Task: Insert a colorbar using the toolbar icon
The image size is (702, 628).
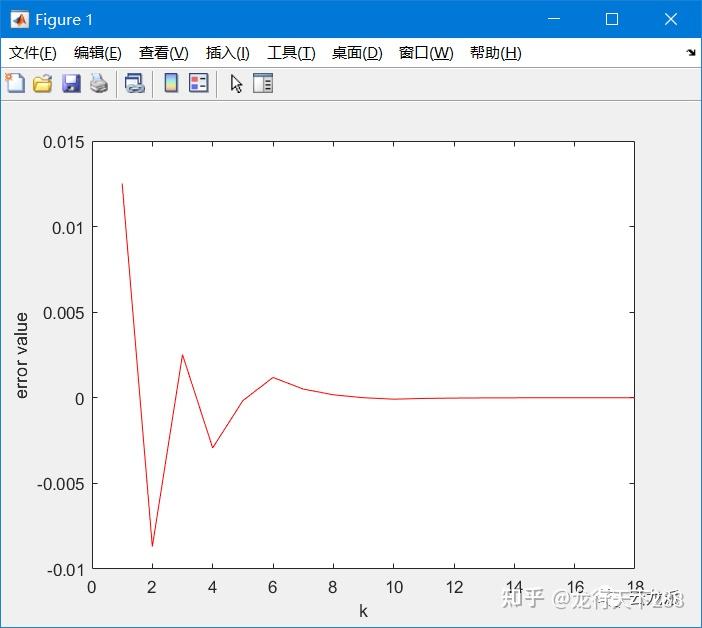Action: [x=171, y=83]
